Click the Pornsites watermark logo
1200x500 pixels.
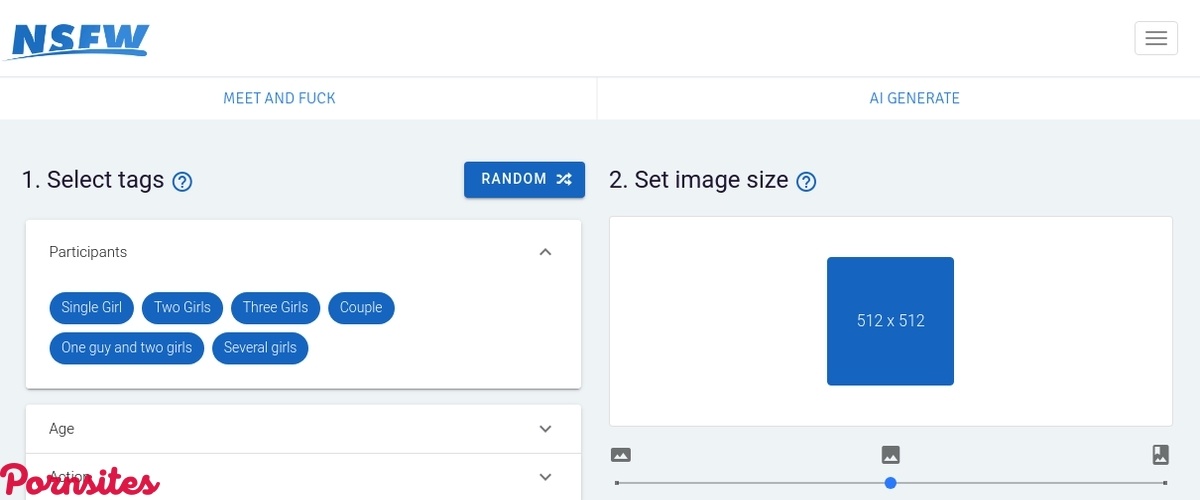tap(80, 481)
